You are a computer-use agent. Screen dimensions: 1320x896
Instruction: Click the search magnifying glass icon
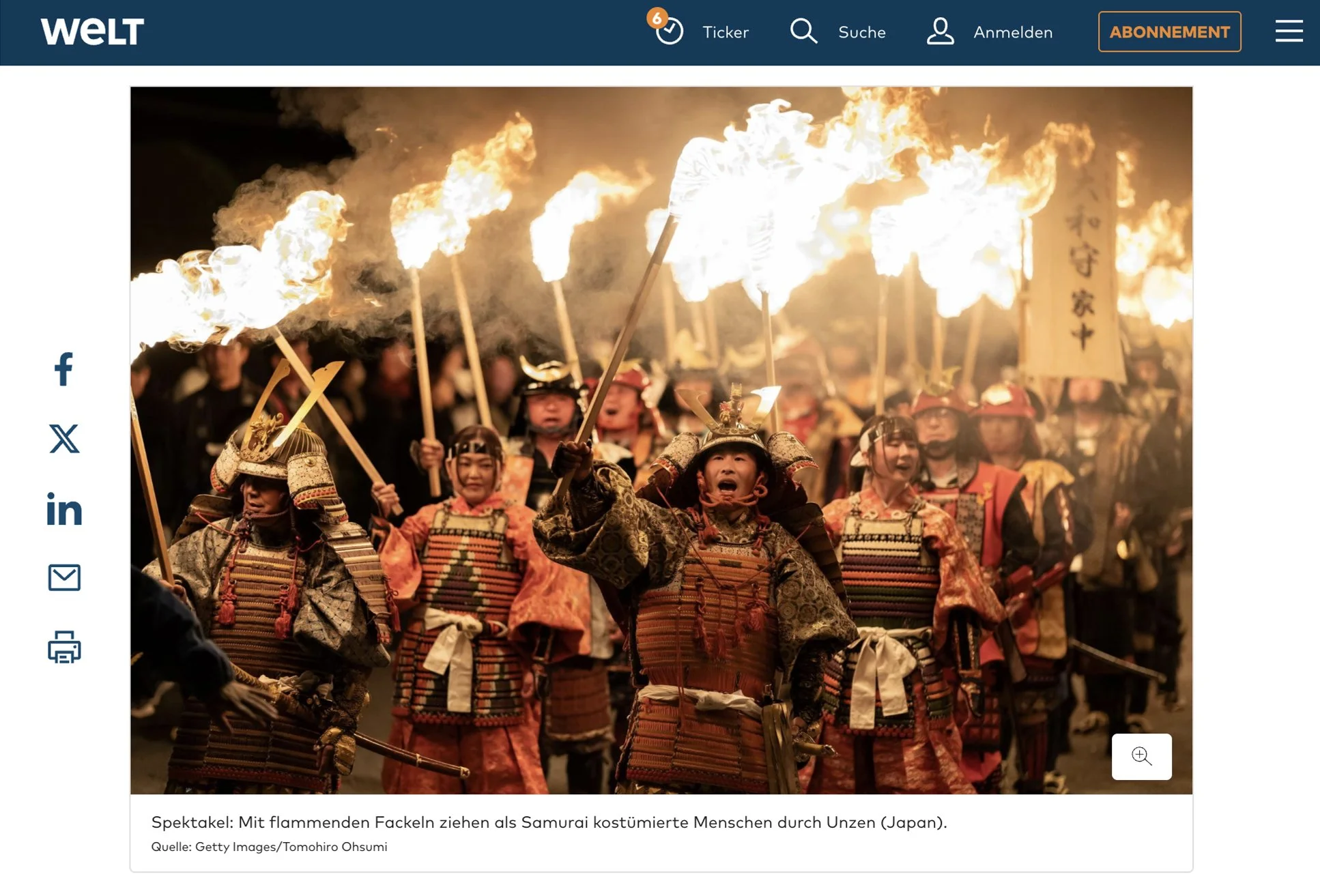pos(803,31)
